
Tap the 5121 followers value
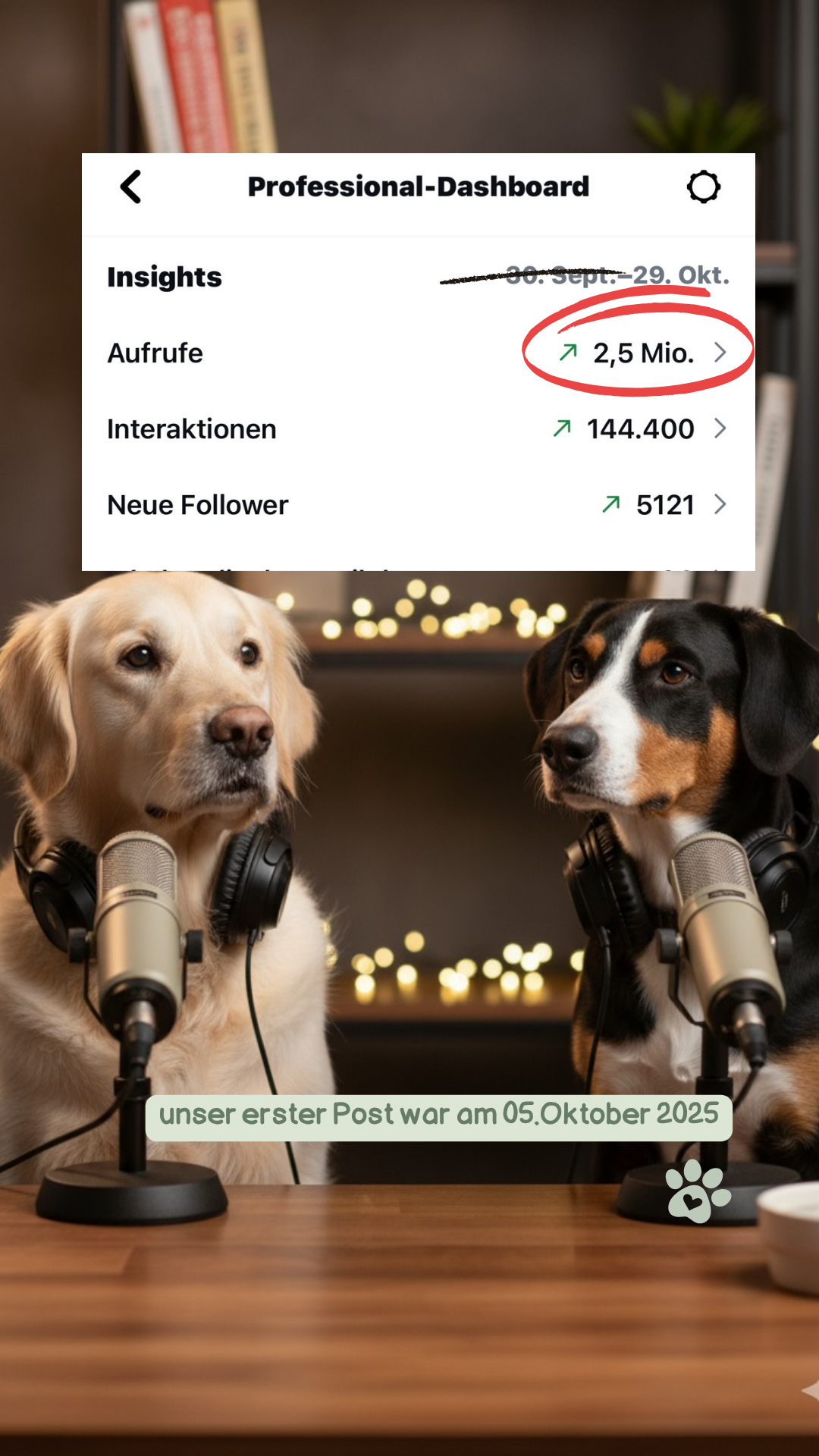pyautogui.click(x=666, y=505)
